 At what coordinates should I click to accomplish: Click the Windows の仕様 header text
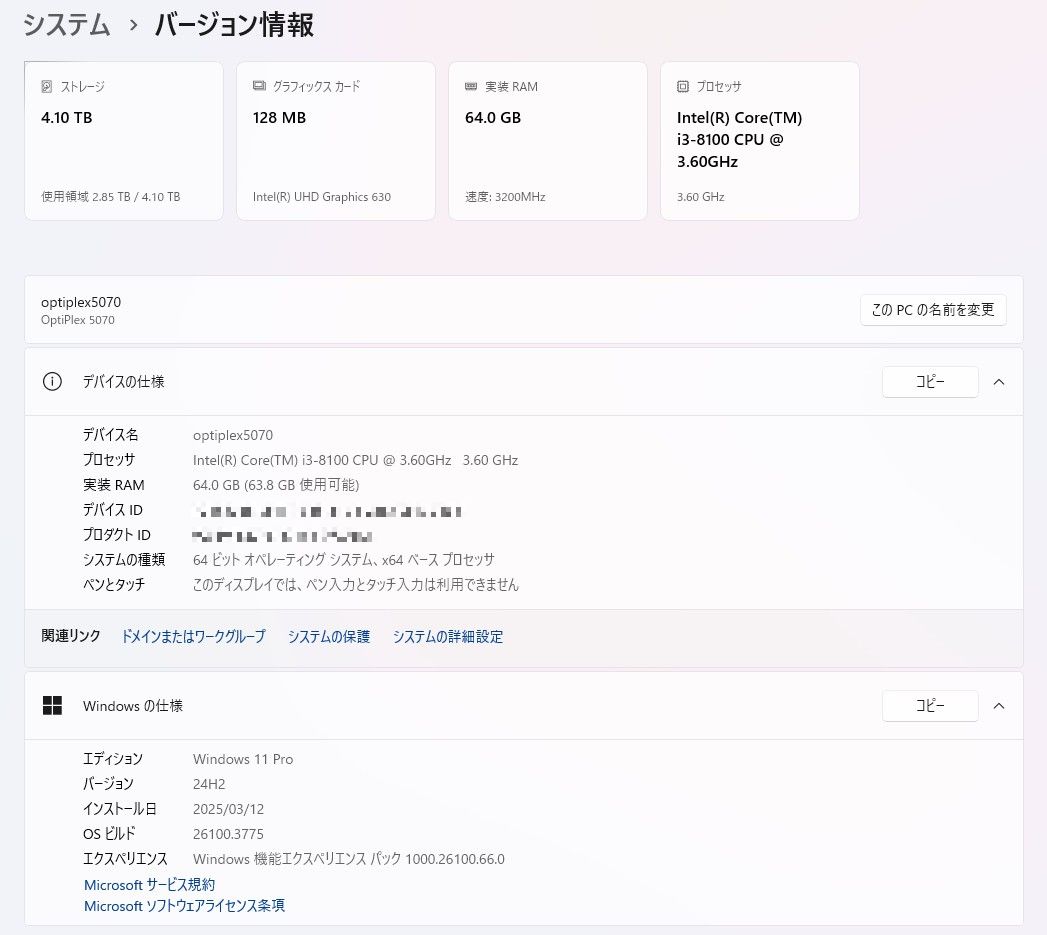(133, 706)
